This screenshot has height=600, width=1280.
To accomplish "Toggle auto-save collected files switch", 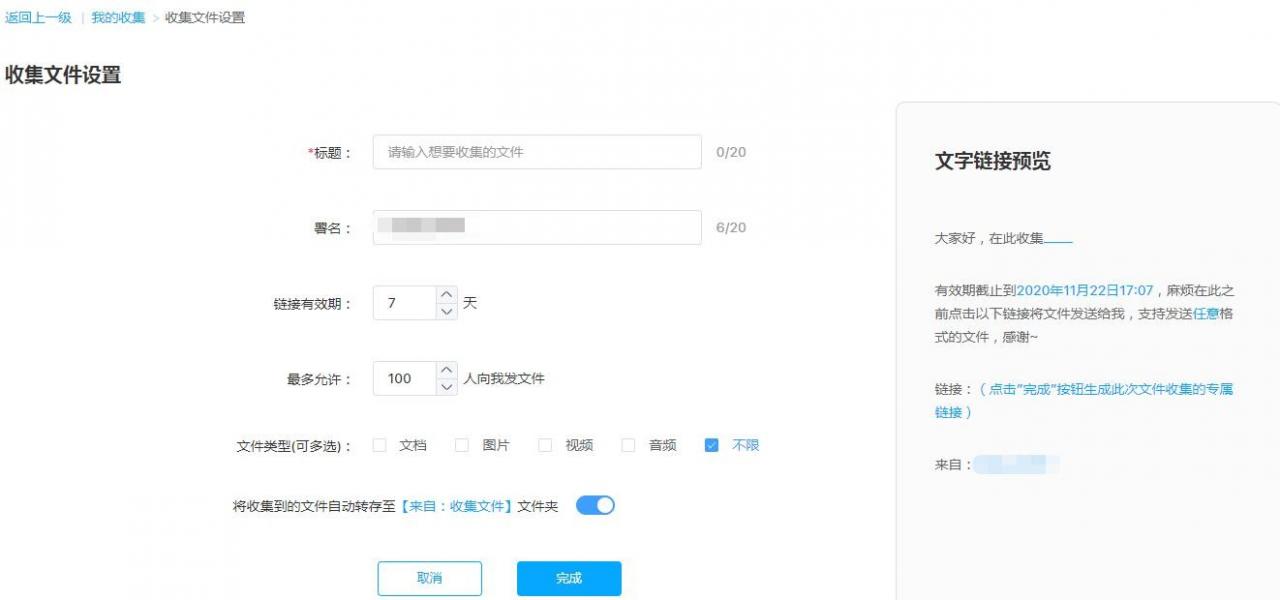I will [595, 506].
